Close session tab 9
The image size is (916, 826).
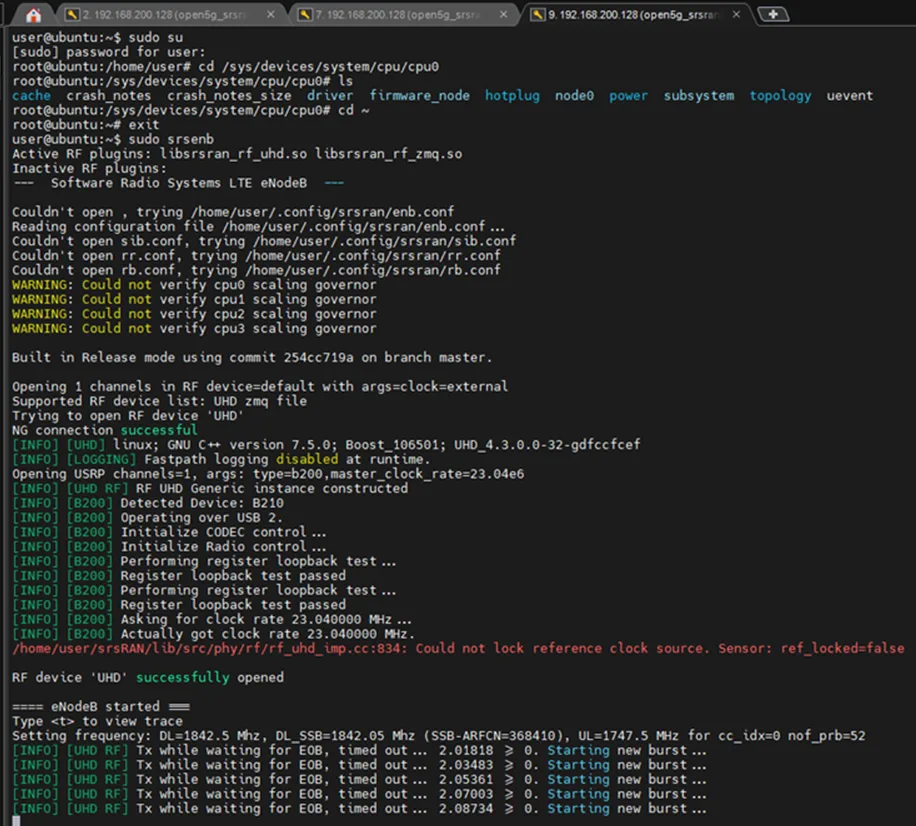point(737,15)
